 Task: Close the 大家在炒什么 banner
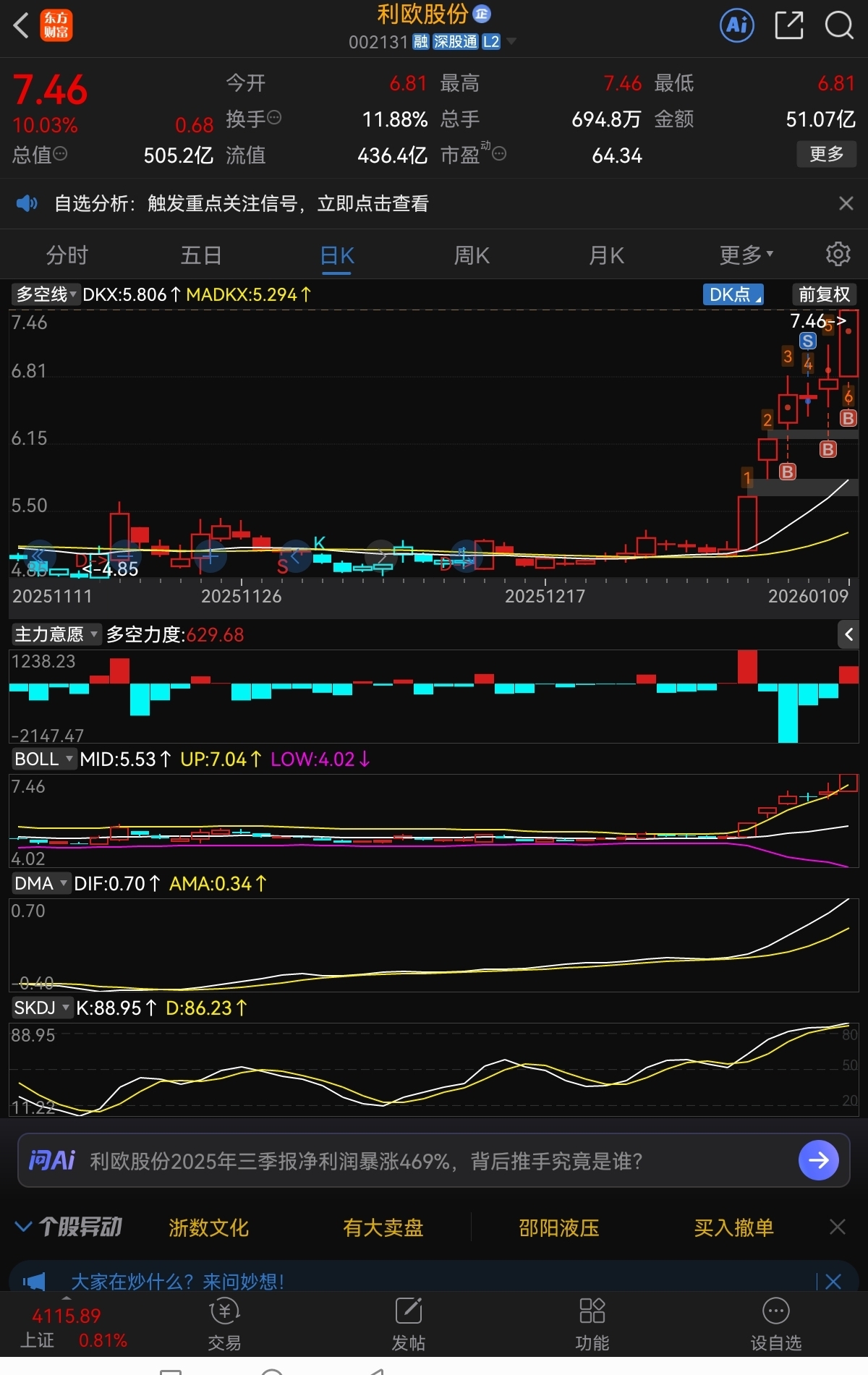[833, 1282]
